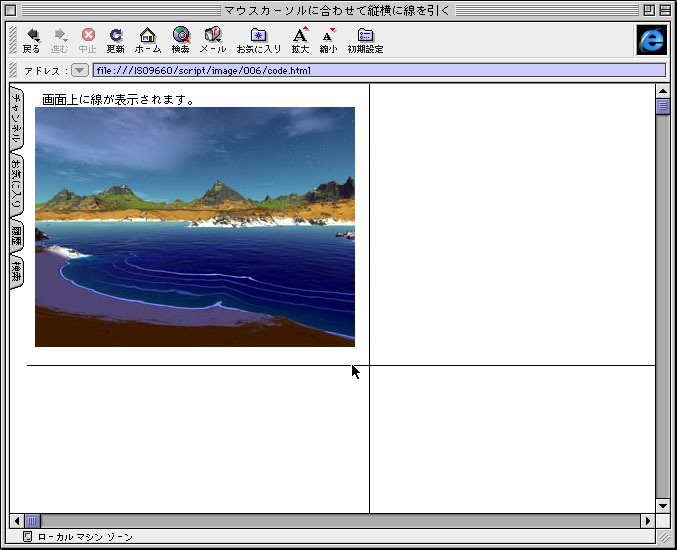Click the toolbar's grip handle

point(13,40)
